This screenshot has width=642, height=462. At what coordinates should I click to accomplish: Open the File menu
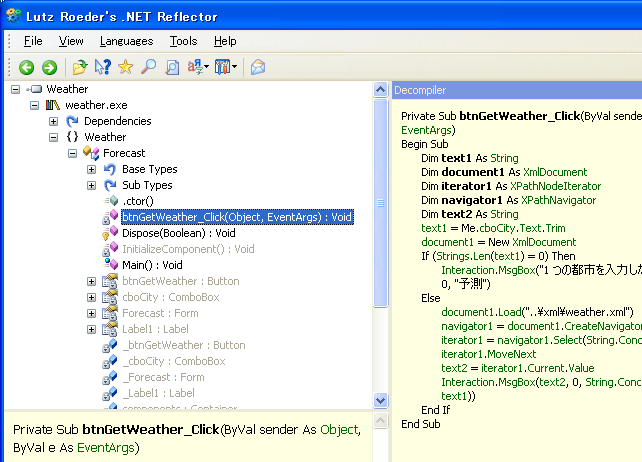point(33,41)
